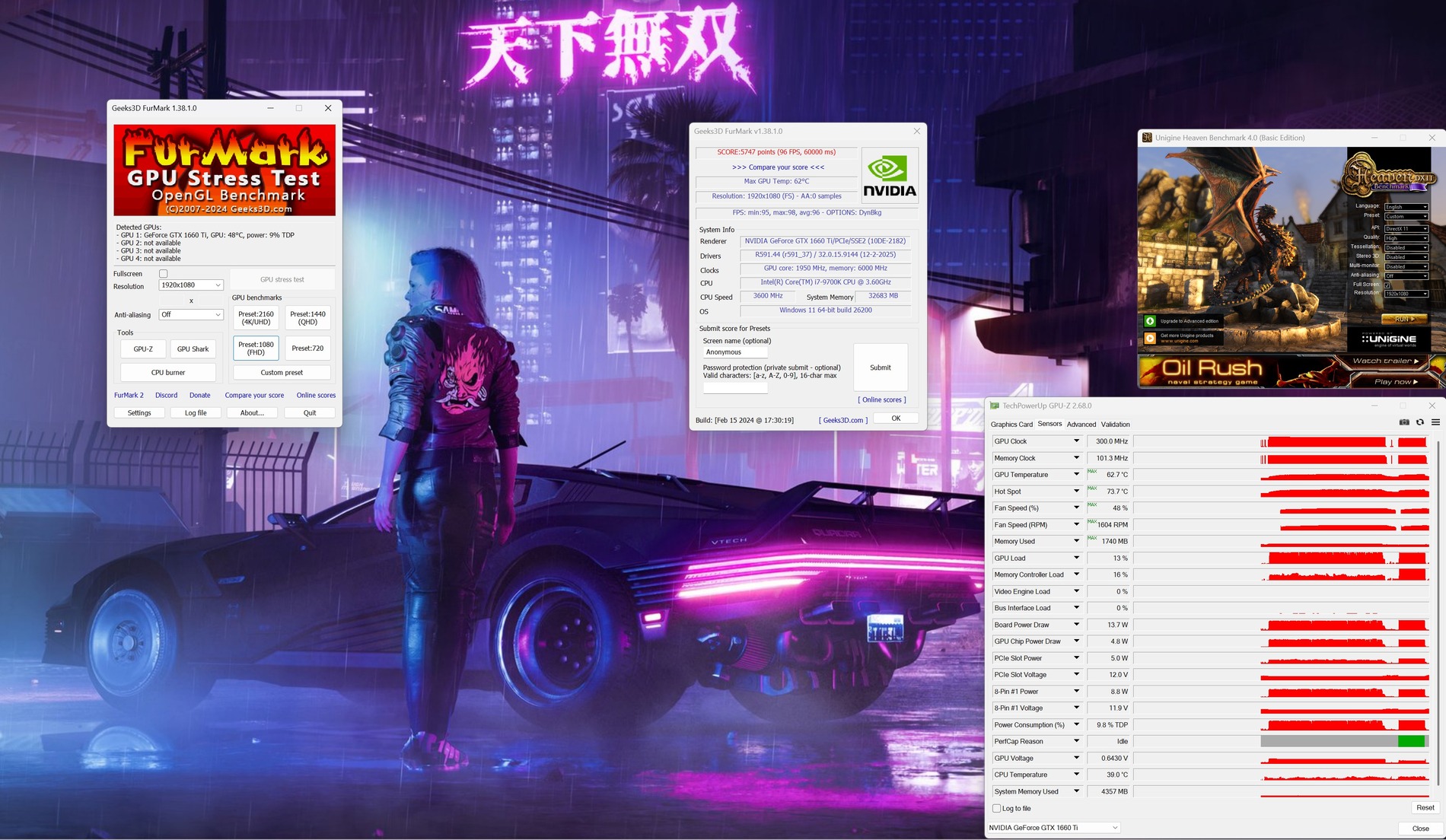Follow the FurMark 2 link
The width and height of the screenshot is (1446, 840).
[129, 396]
